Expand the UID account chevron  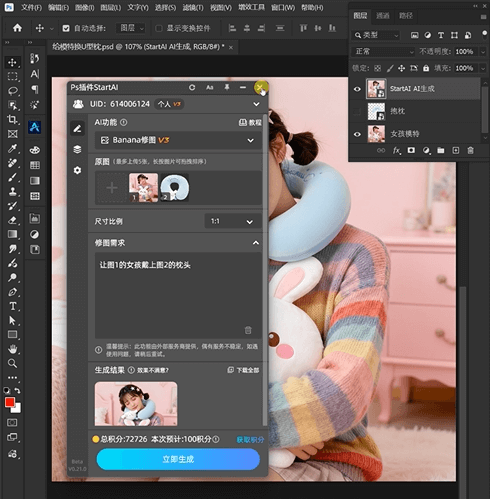[x=256, y=104]
